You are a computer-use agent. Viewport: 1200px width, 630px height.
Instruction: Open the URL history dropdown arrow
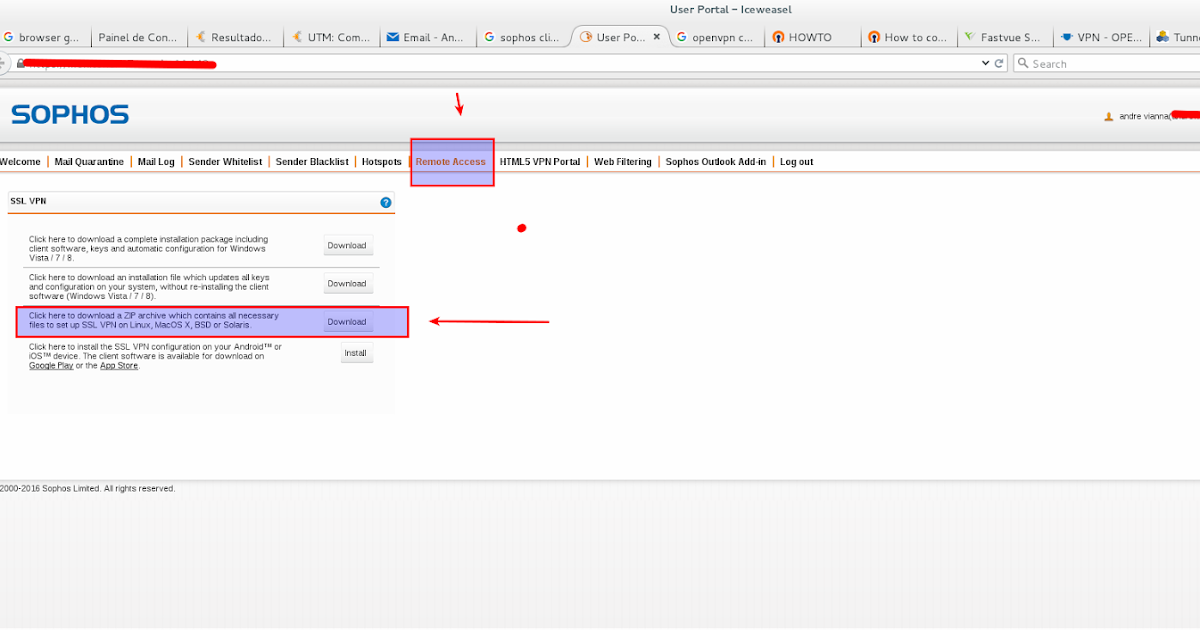(x=985, y=63)
